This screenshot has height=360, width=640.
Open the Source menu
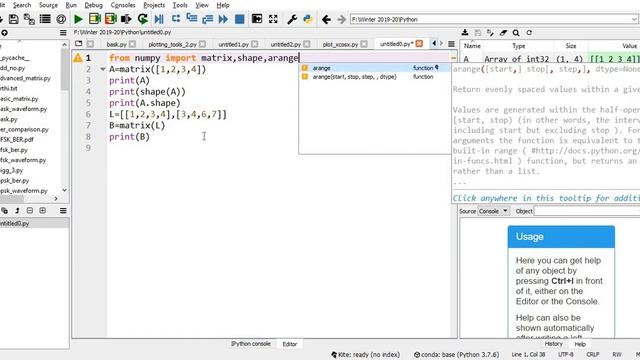point(48,5)
